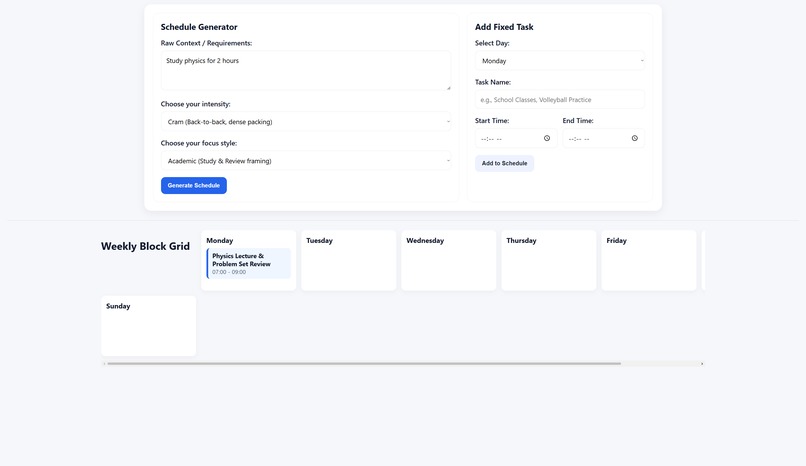Click the scrollbar right arrow
This screenshot has height=466, width=806.
[x=702, y=364]
